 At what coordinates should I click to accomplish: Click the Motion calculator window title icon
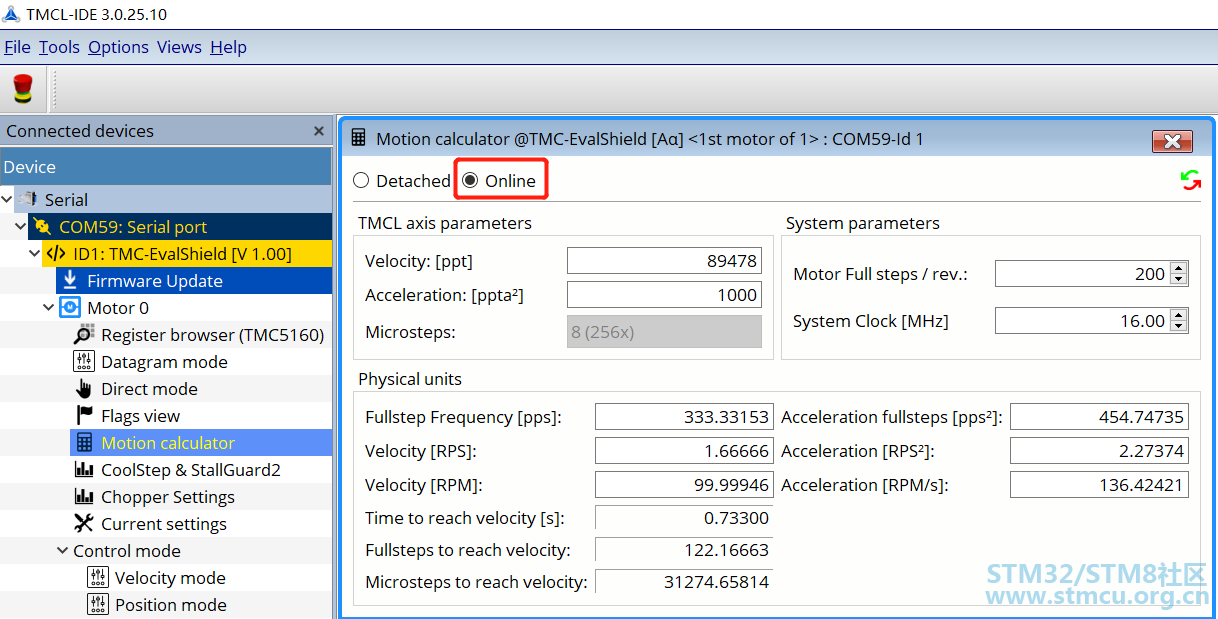pyautogui.click(x=358, y=139)
